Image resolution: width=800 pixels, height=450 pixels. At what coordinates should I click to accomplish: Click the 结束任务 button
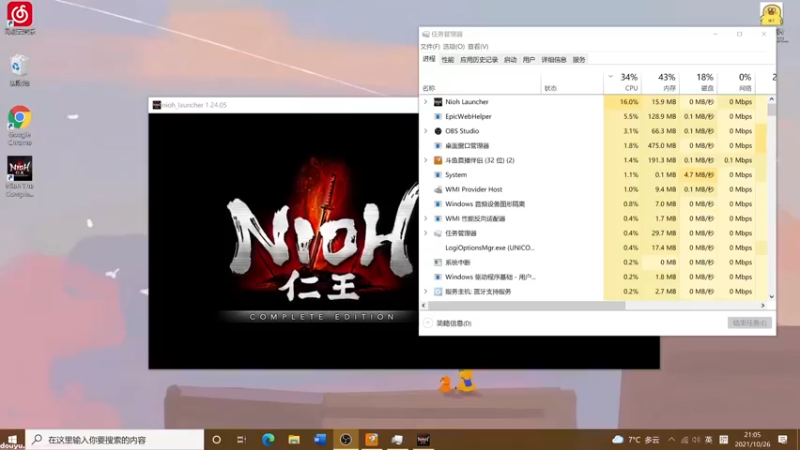[x=749, y=323]
